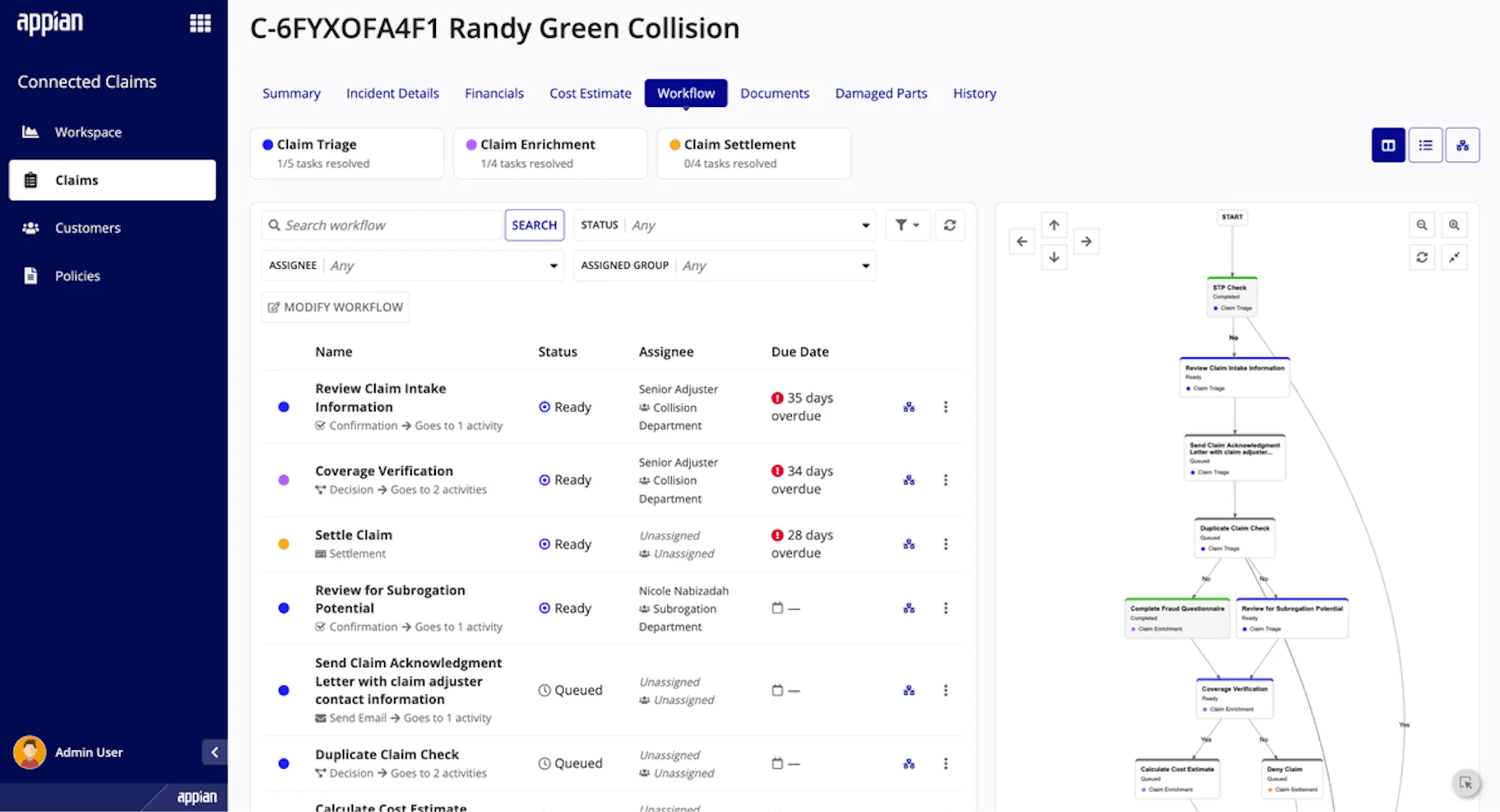Open Review Claim Intake Information row menu

point(946,407)
